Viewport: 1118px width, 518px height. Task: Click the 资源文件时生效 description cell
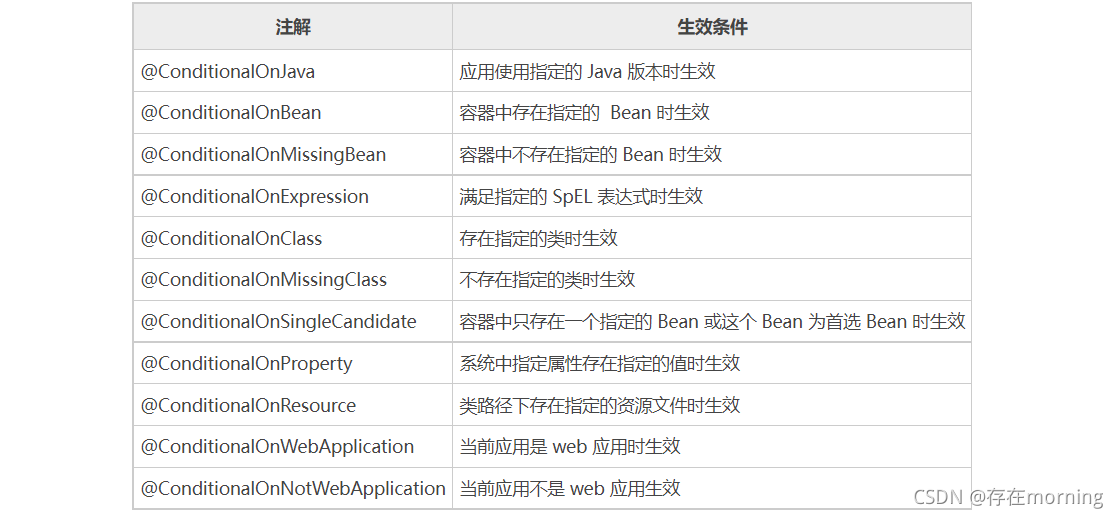point(600,406)
